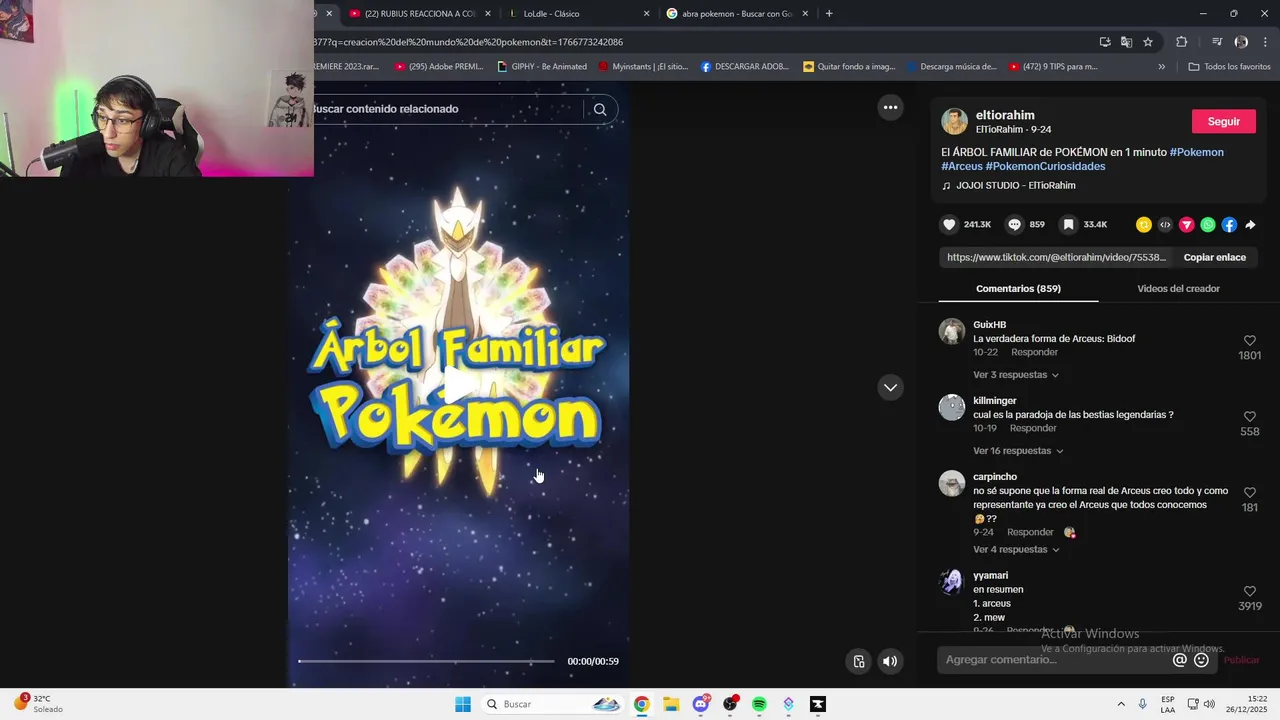
Task: Open 'DESCARGAR ADOB...' bookmark
Action: tap(745, 67)
